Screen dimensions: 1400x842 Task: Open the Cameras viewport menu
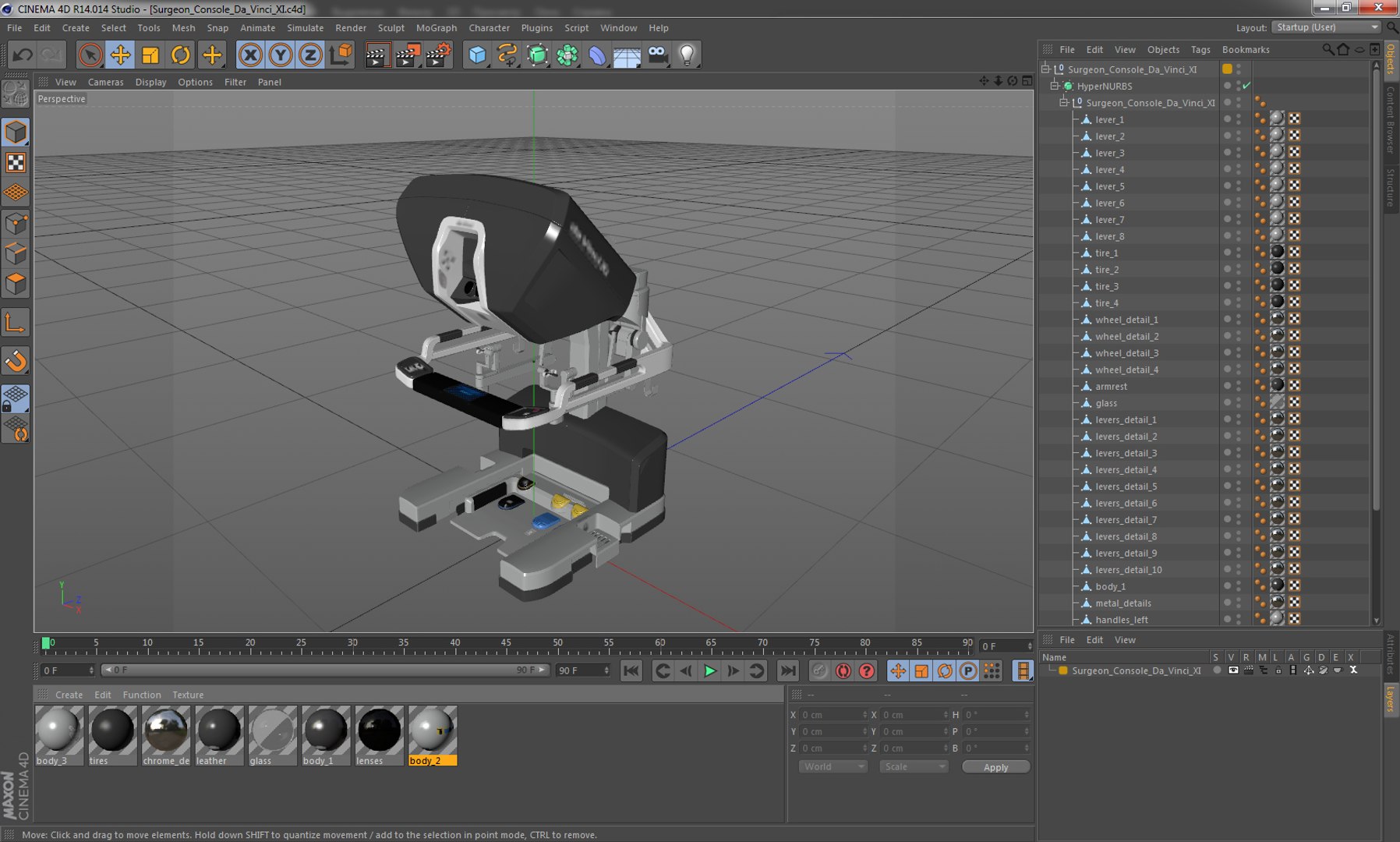tap(105, 82)
